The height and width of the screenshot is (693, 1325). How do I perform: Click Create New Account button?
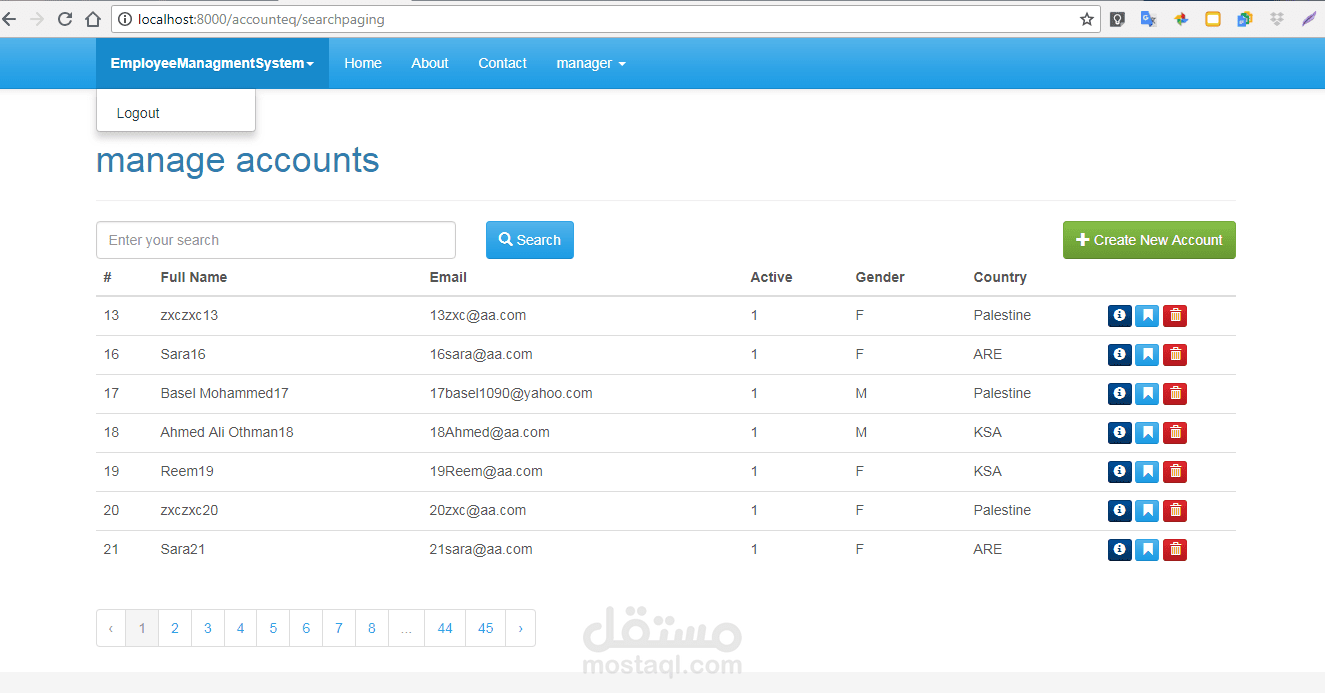click(x=1149, y=240)
